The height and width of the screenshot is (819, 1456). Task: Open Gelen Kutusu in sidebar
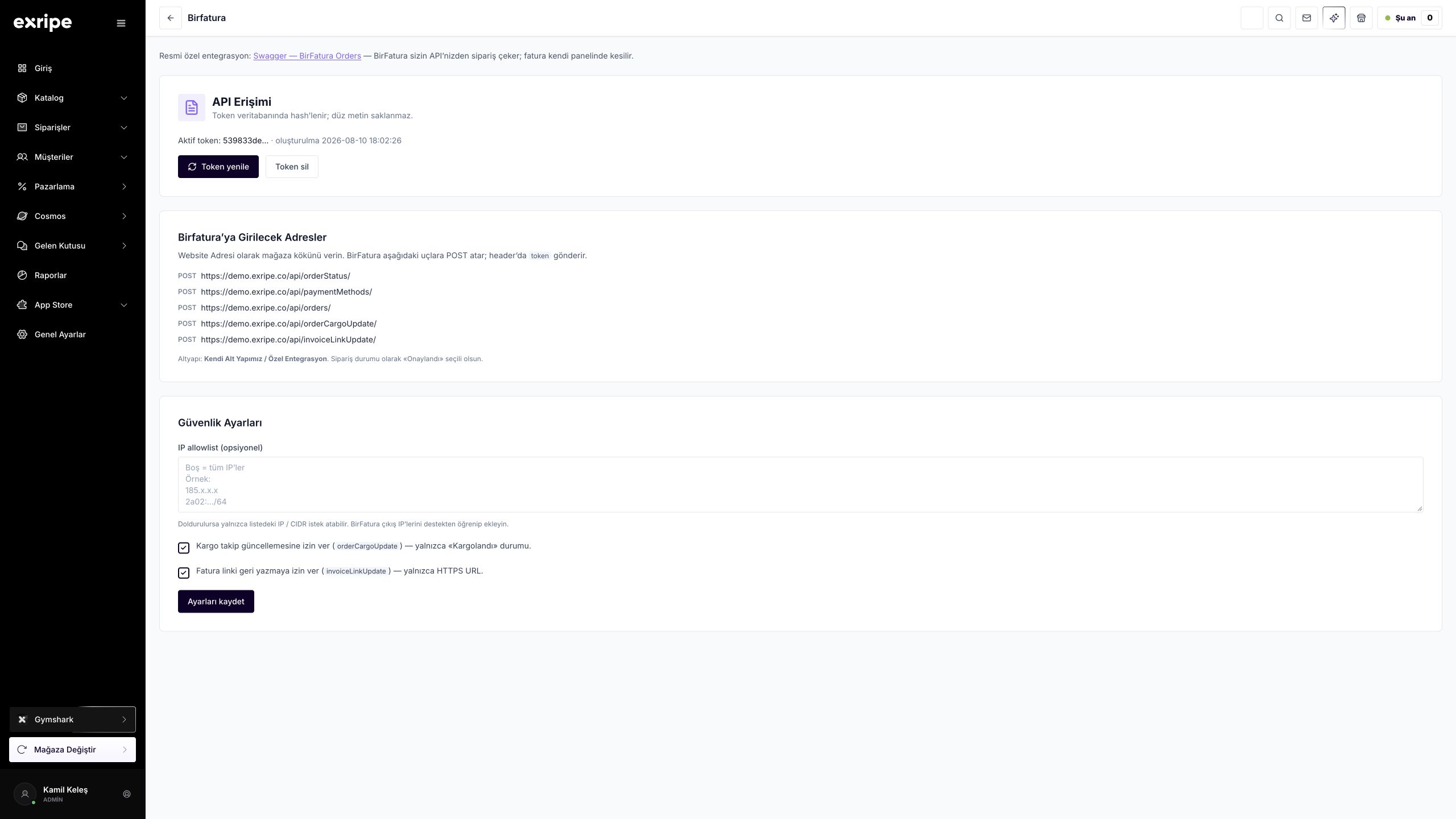73,246
